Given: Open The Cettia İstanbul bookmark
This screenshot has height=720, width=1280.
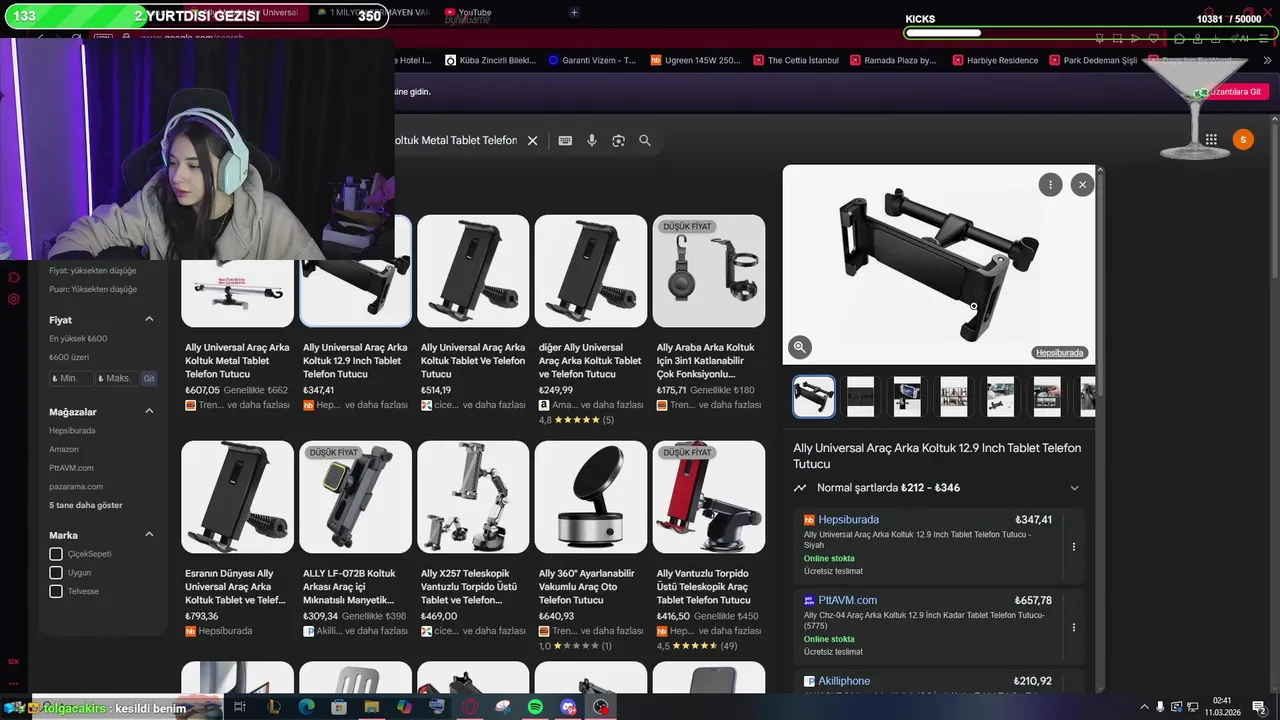Looking at the screenshot, I should pos(796,60).
